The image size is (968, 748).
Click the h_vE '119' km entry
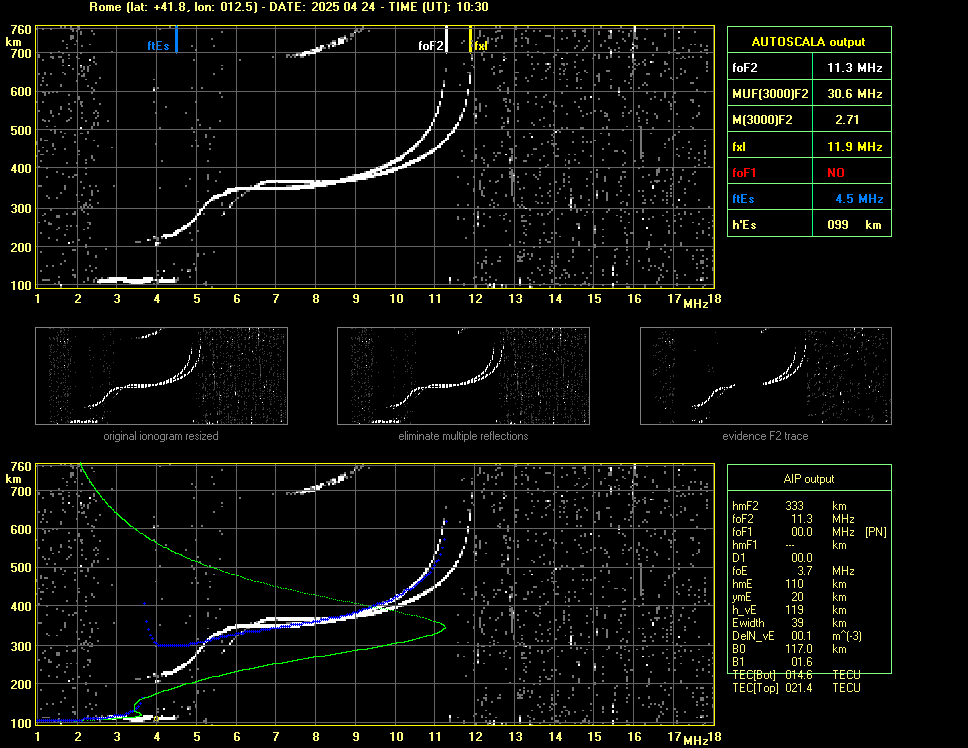794,610
